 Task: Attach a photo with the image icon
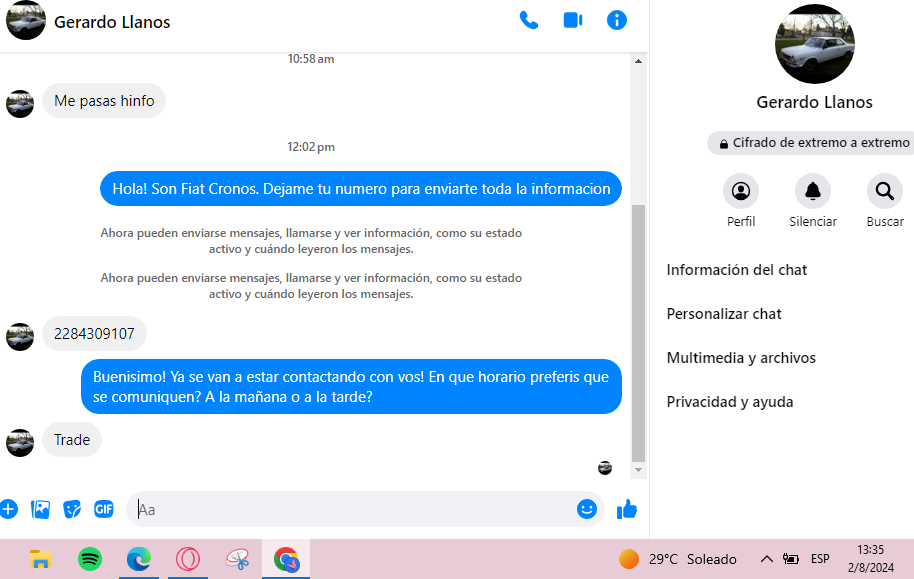40,509
